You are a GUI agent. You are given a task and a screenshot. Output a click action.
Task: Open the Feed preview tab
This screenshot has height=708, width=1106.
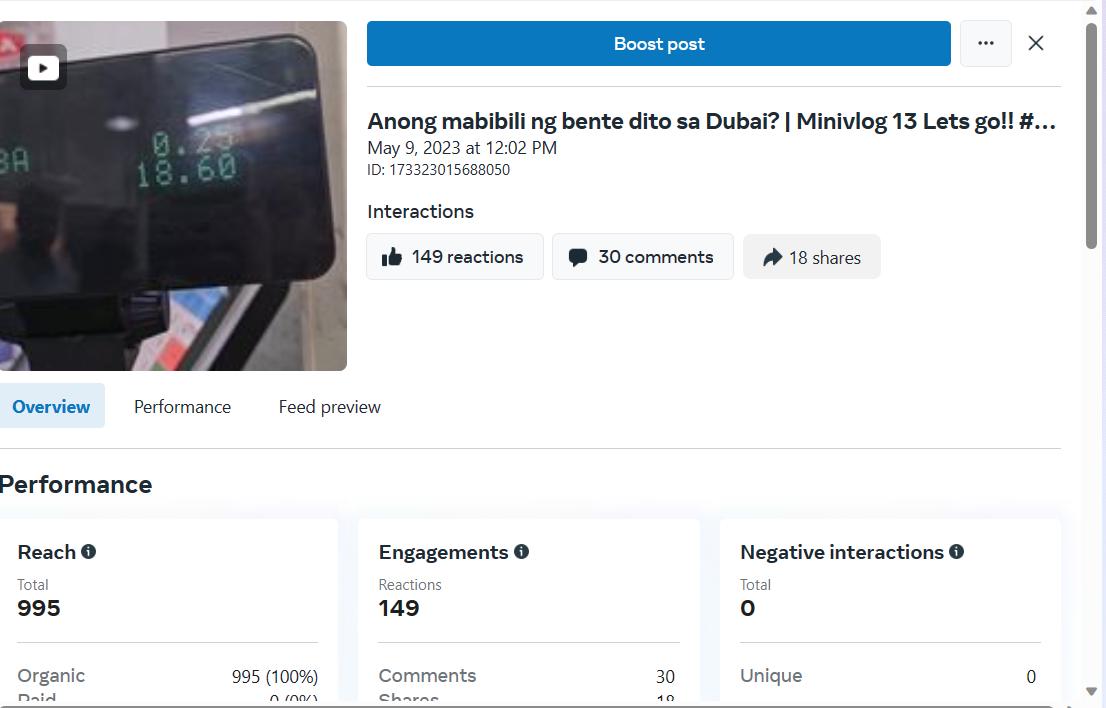tap(329, 407)
